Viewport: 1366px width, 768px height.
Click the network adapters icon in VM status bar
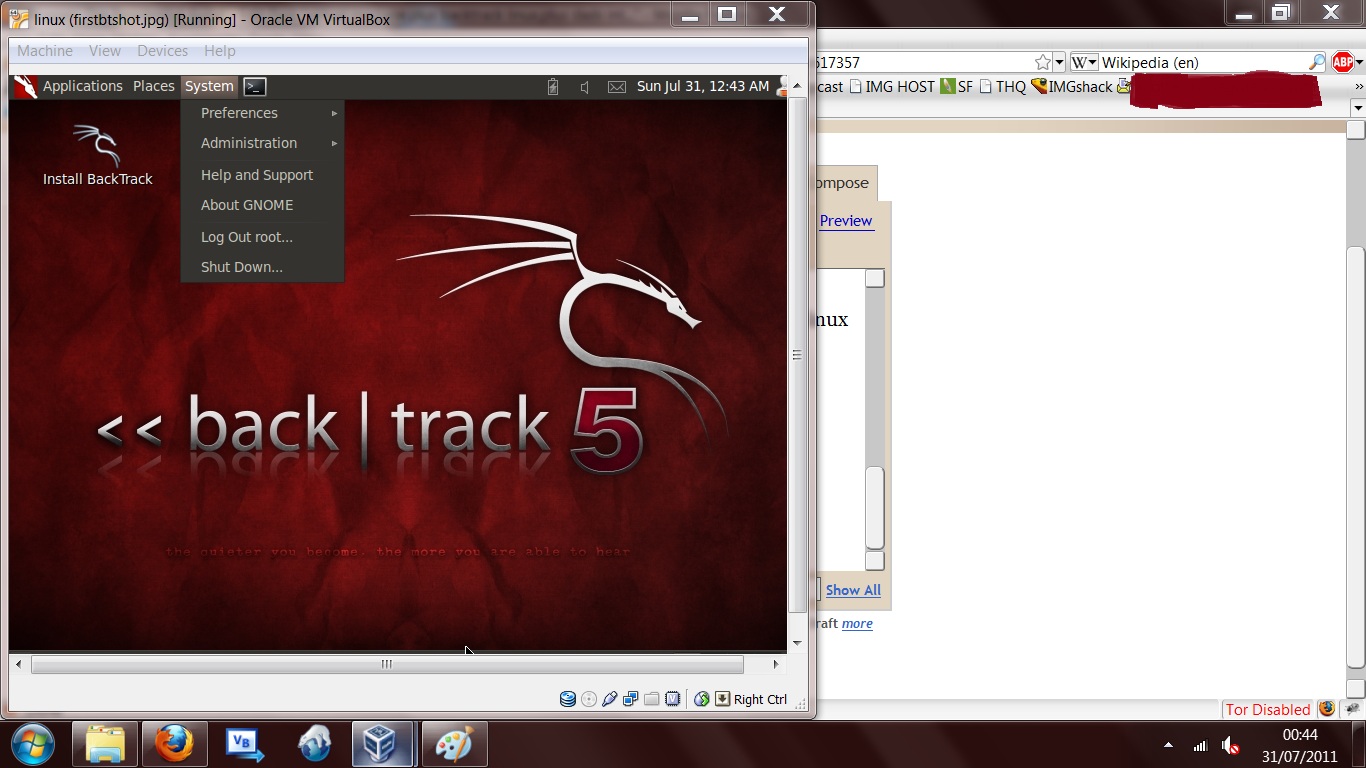pos(631,698)
